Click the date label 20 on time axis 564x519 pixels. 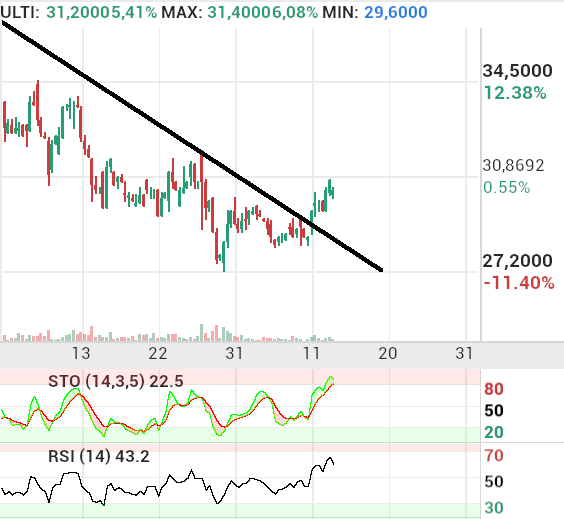tap(388, 354)
